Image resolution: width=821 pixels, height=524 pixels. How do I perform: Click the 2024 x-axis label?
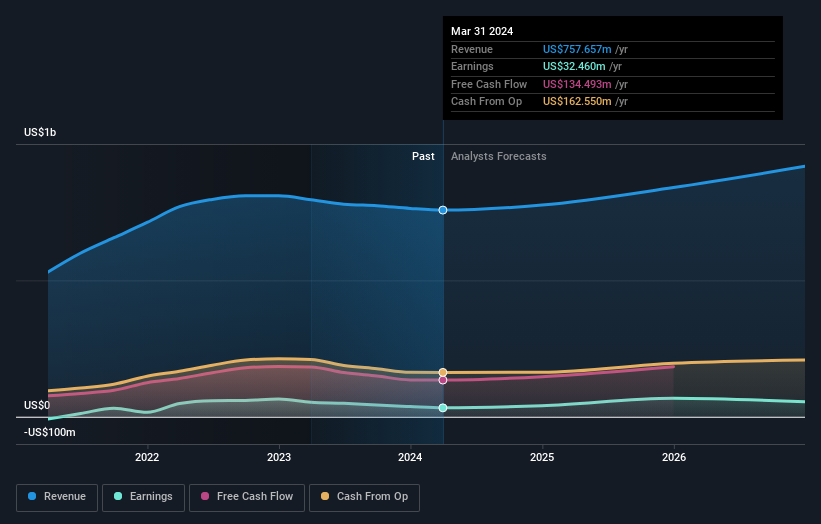click(410, 457)
